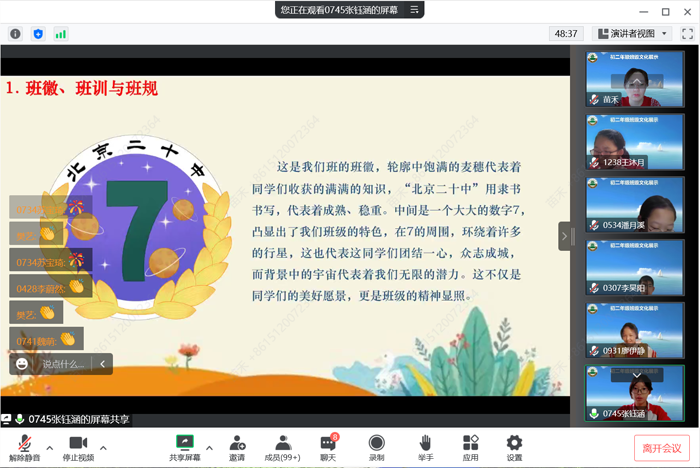Expand the video options arrow
The image size is (700, 468).
pos(103,447)
